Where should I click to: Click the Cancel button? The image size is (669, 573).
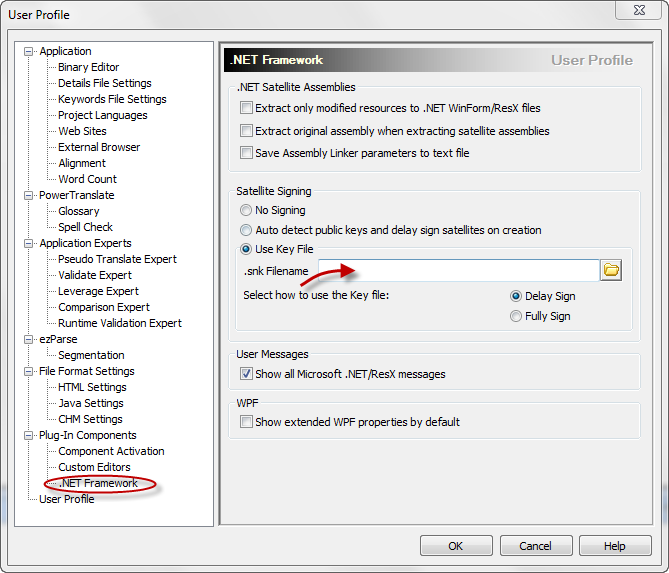(x=536, y=546)
